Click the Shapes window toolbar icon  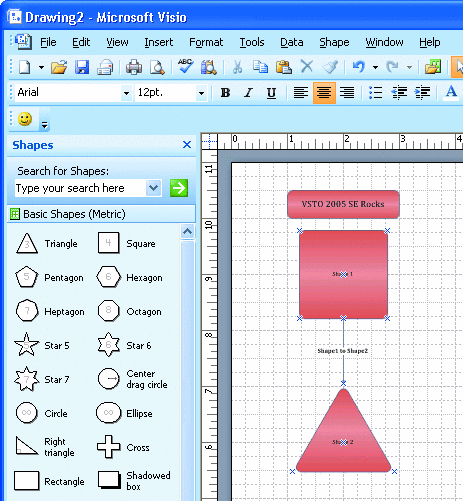point(433,67)
